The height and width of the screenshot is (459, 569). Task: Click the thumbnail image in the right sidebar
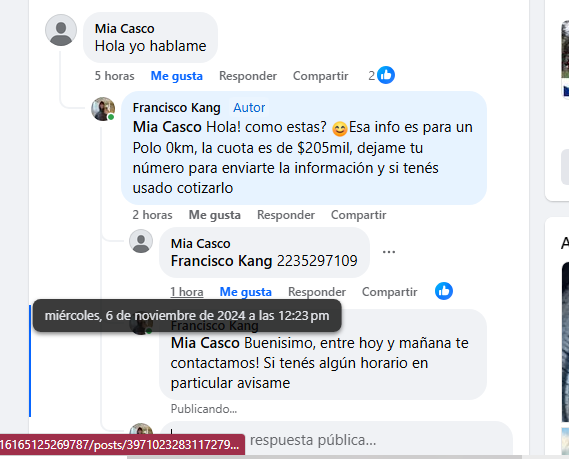565,58
